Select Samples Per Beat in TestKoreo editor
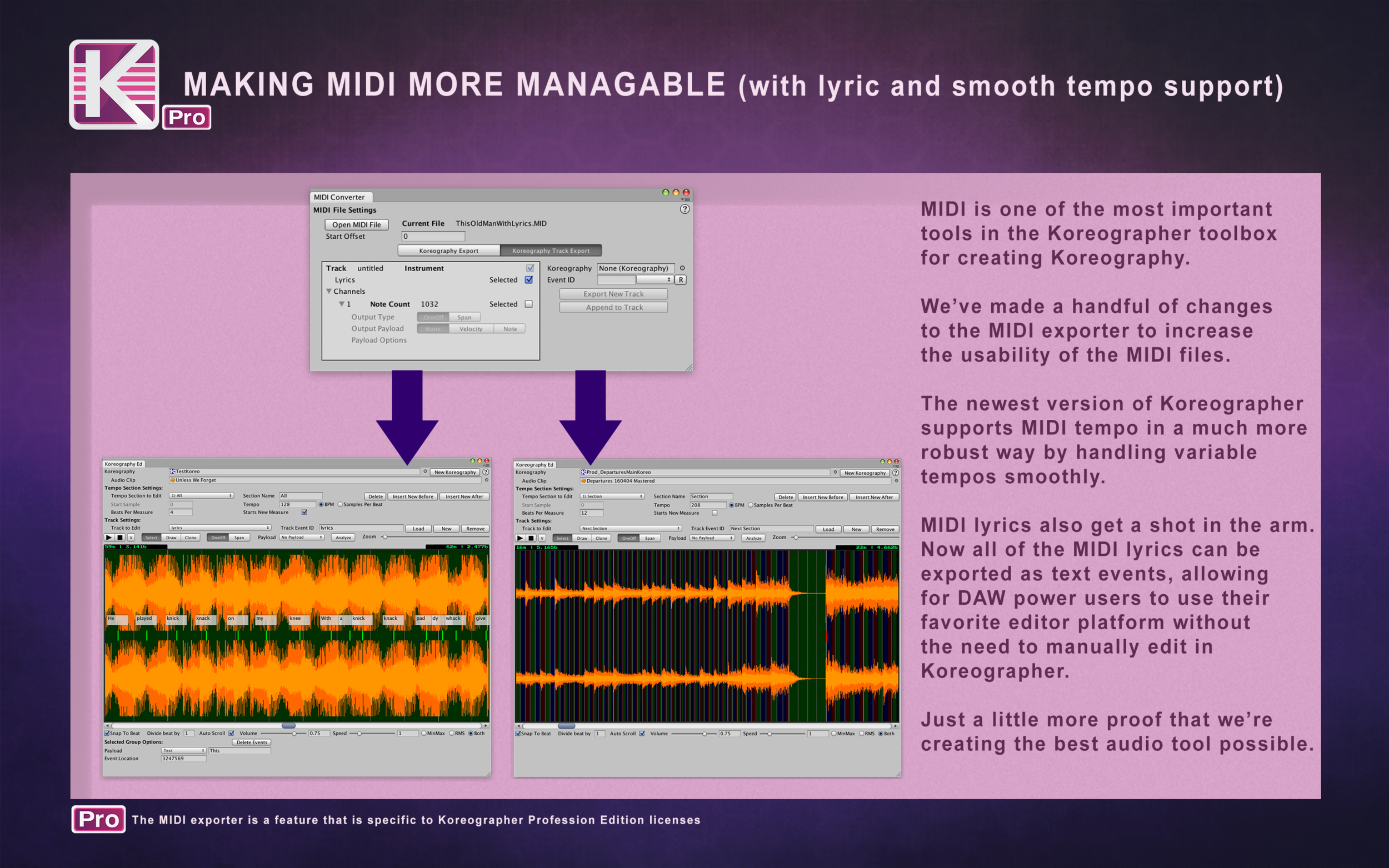 (341, 504)
